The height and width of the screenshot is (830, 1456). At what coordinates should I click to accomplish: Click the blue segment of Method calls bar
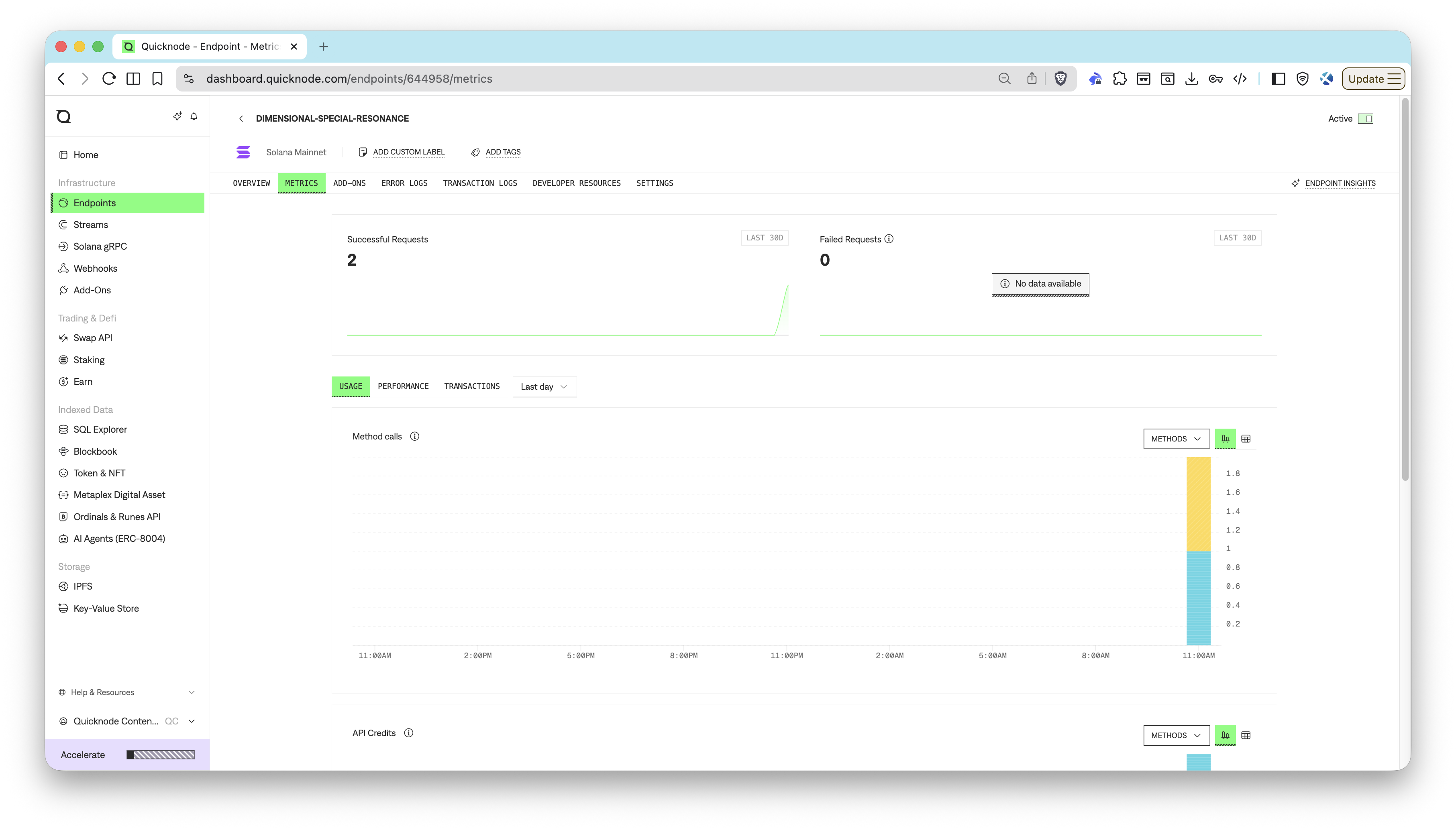pos(1199,598)
